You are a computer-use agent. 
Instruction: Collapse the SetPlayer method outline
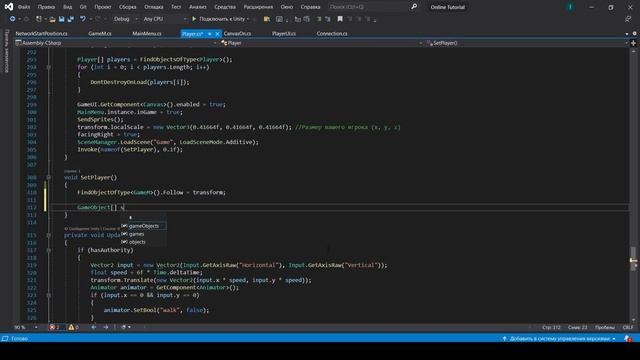[49, 178]
